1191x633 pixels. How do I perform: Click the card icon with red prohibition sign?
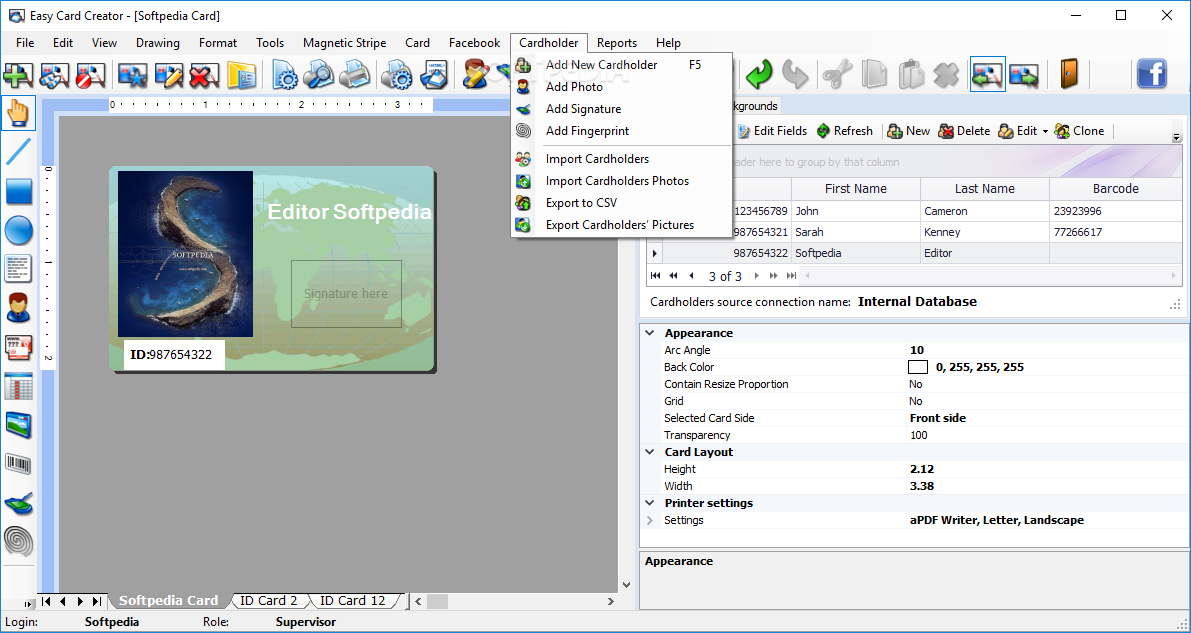pyautogui.click(x=90, y=74)
